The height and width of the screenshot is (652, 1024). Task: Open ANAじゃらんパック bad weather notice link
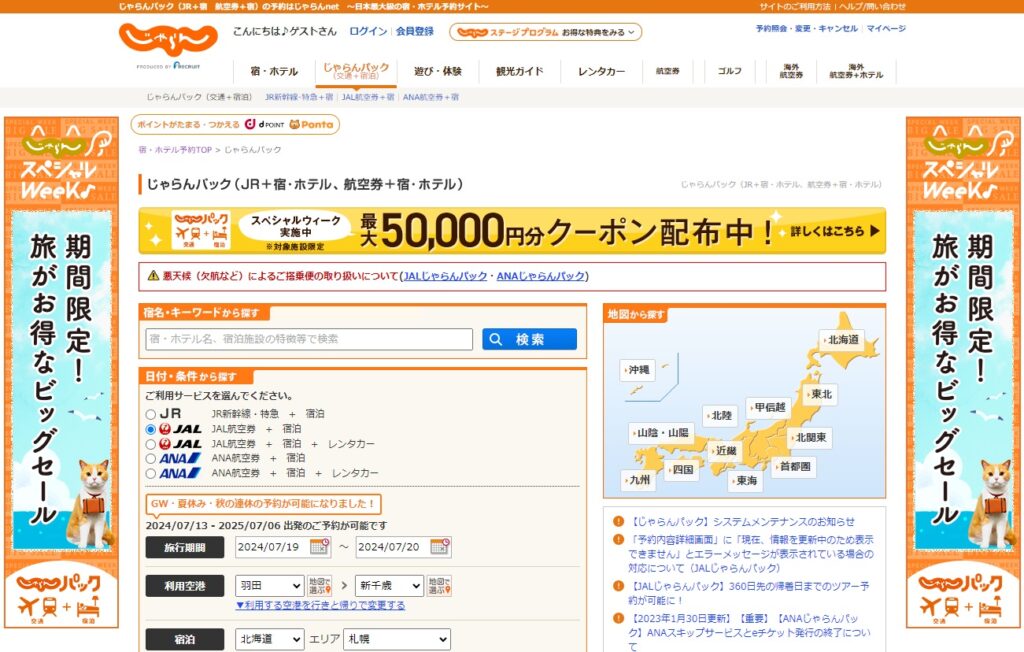point(541,276)
